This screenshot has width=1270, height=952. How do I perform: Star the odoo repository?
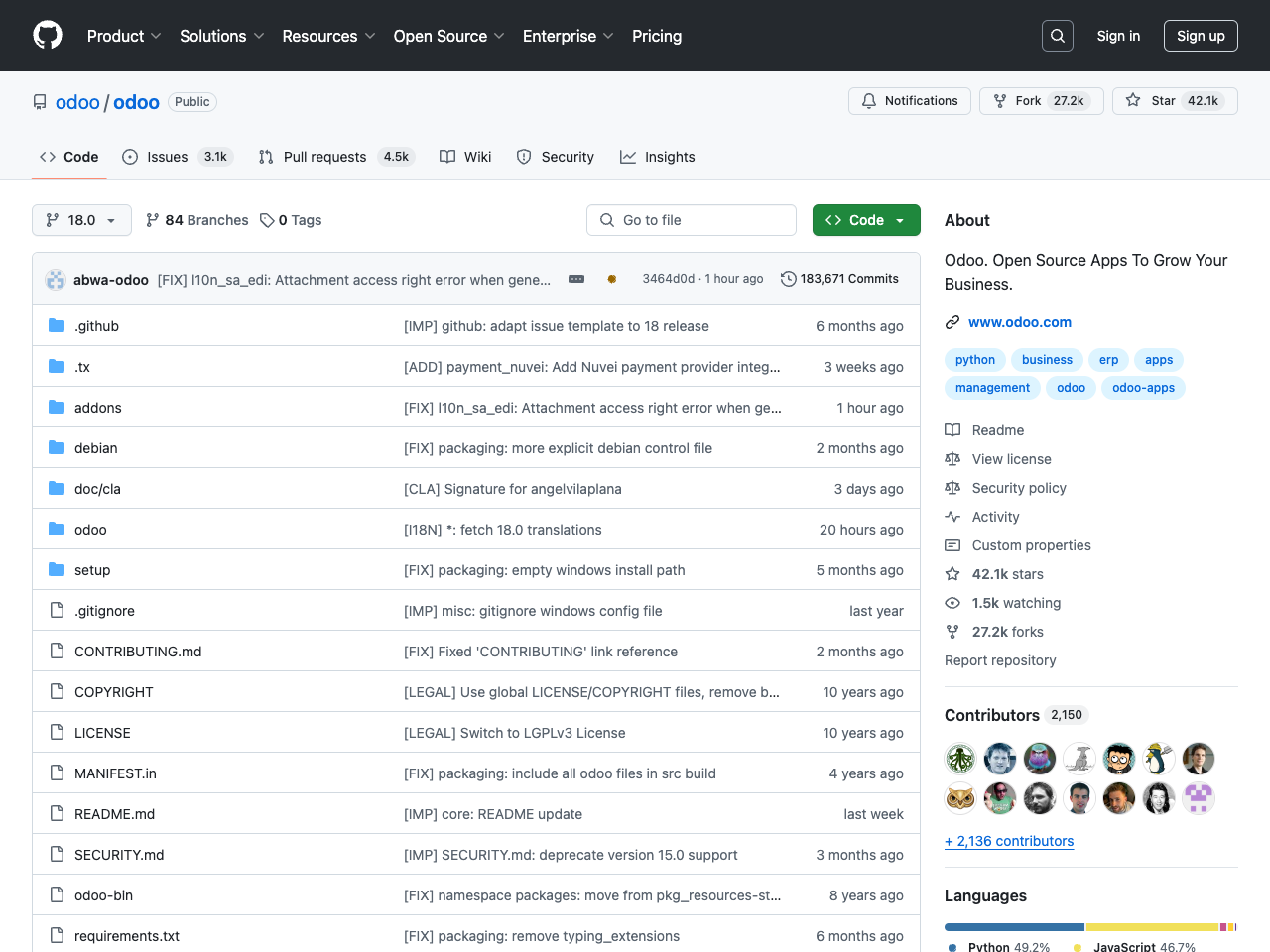(x=1175, y=101)
